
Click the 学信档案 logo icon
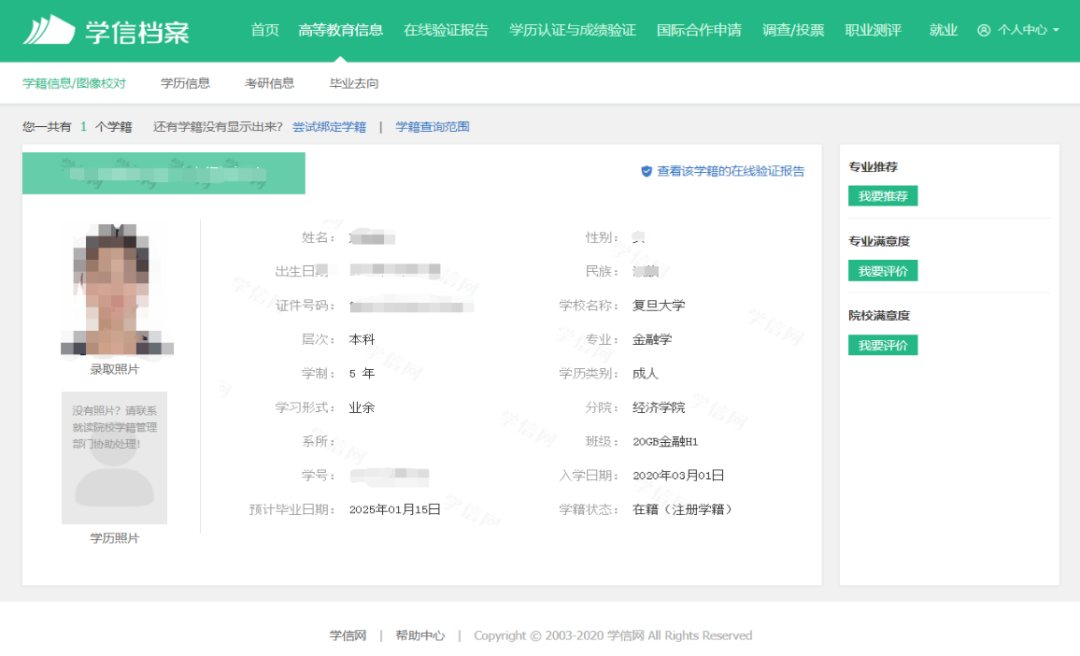[x=48, y=30]
